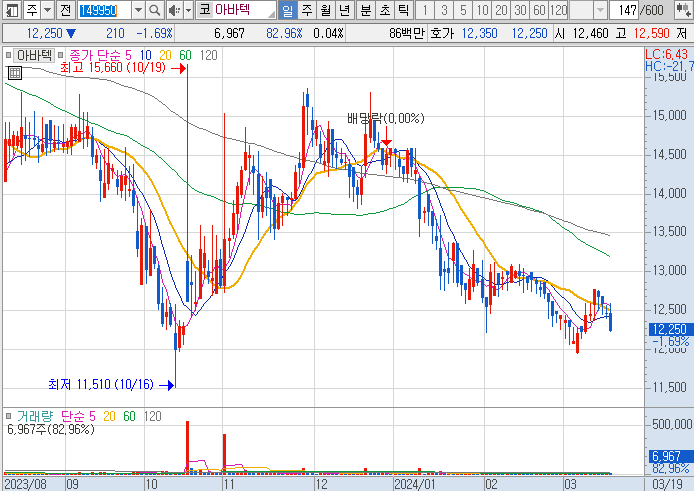Click the 20-day moving average label
Viewport: 694px width, 491px height.
tap(165, 55)
